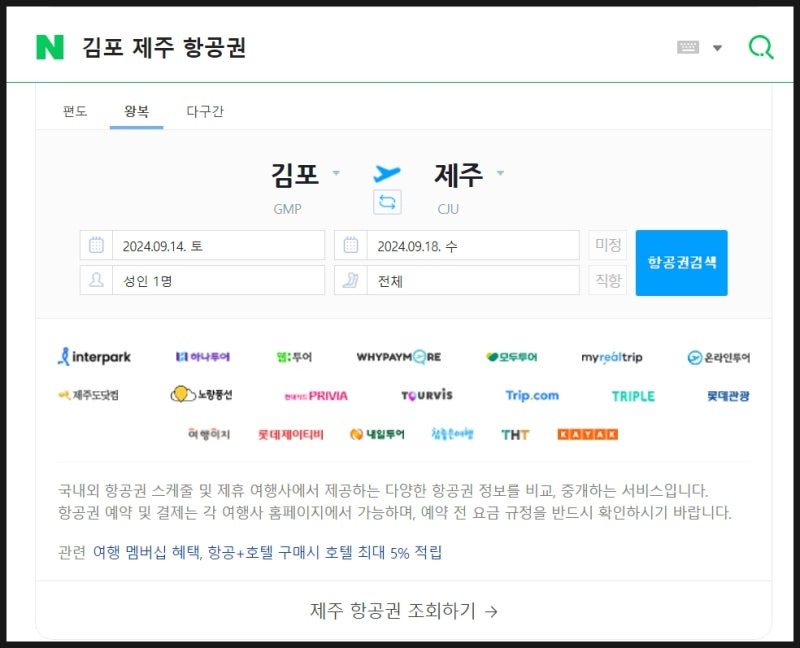Image resolution: width=800 pixels, height=648 pixels.
Task: Click the TRIPLE logo
Action: click(633, 396)
